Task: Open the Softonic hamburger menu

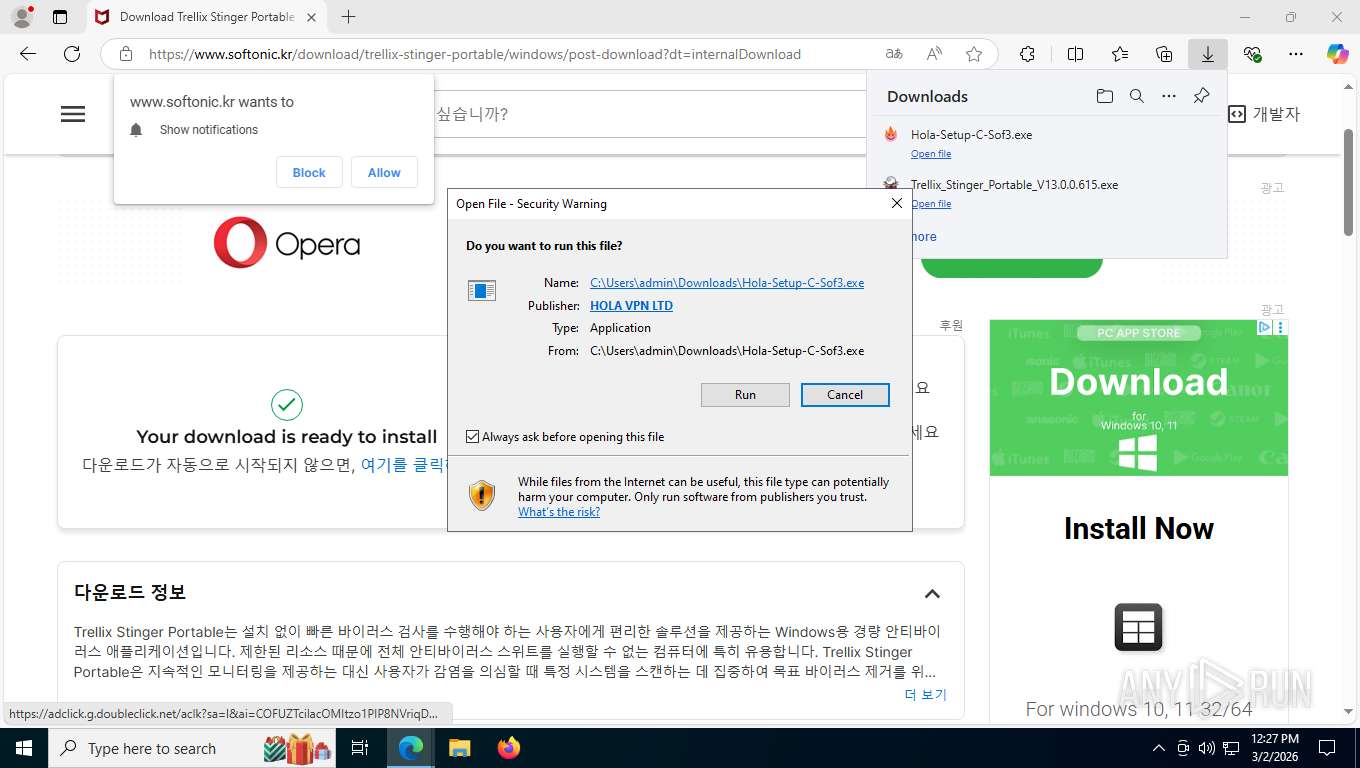Action: click(73, 114)
